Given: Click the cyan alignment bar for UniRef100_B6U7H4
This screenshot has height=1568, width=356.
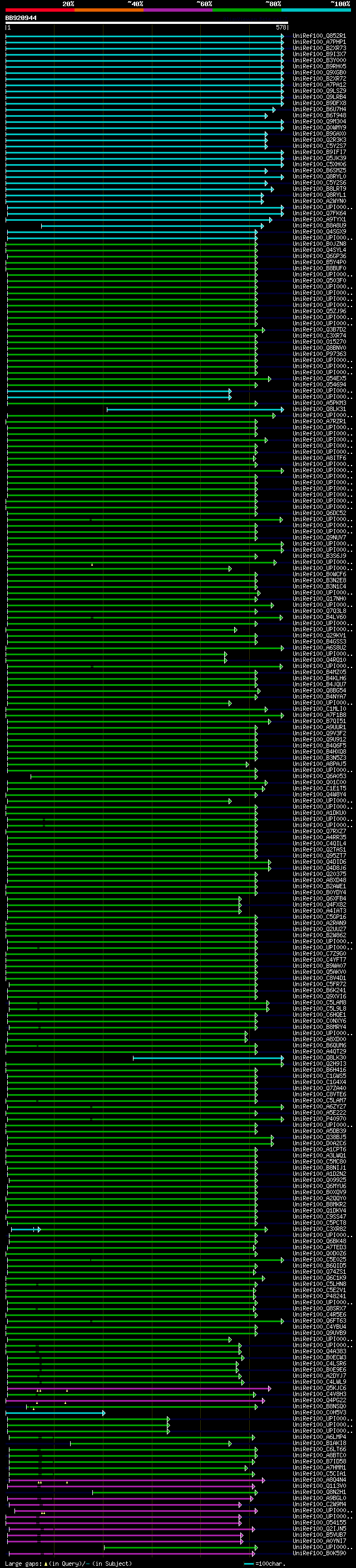Looking at the screenshot, I should coord(140,110).
